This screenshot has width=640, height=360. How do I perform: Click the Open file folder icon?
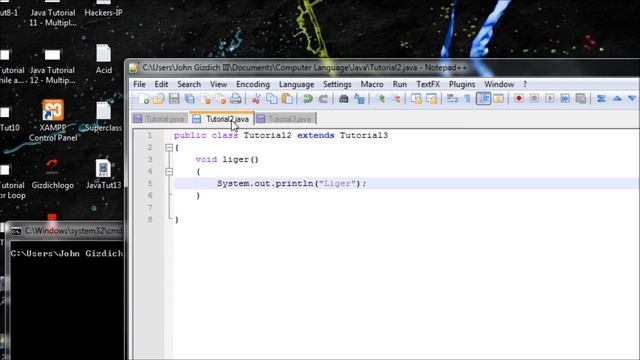158,99
